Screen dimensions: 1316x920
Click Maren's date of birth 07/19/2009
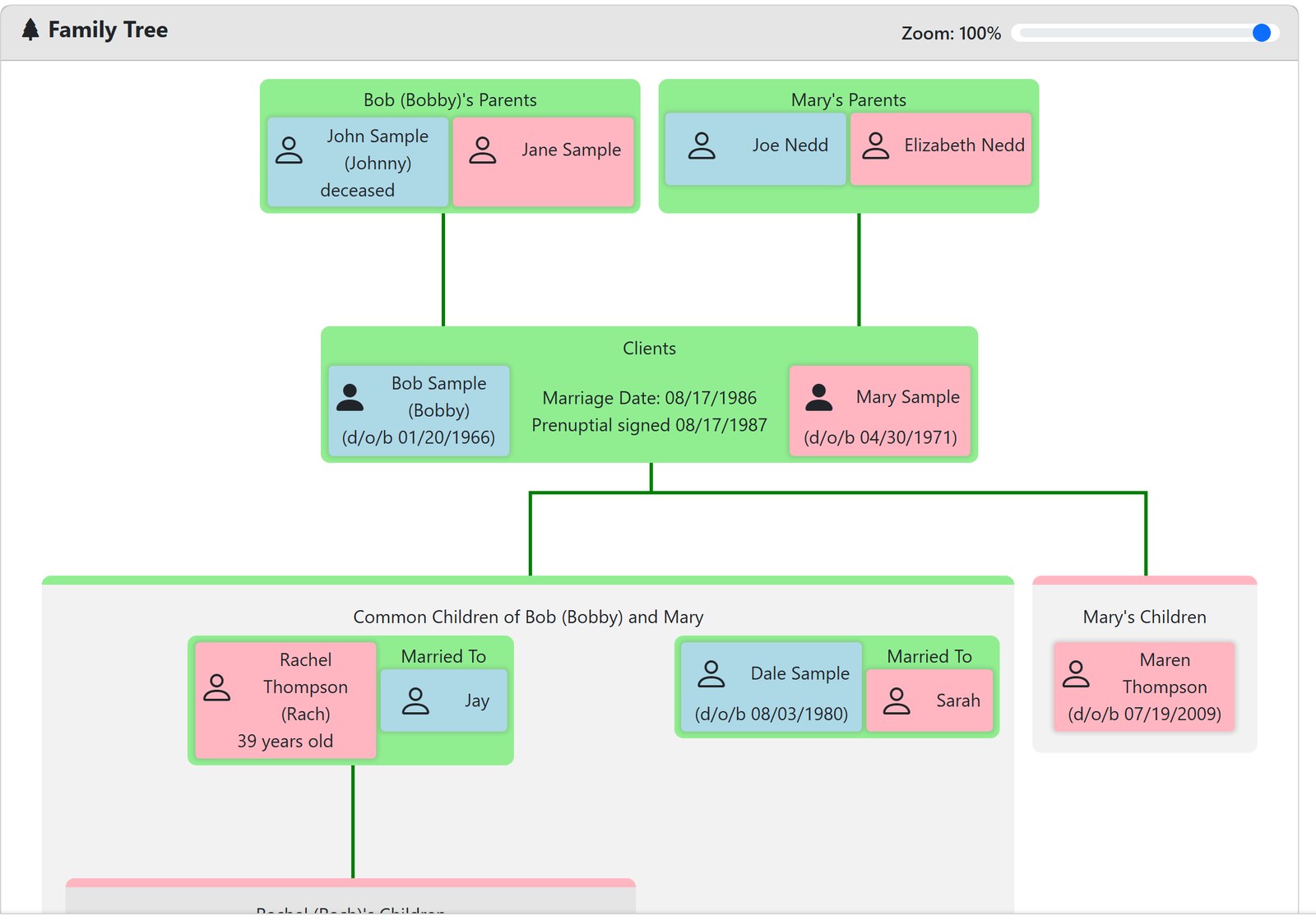(x=1145, y=714)
